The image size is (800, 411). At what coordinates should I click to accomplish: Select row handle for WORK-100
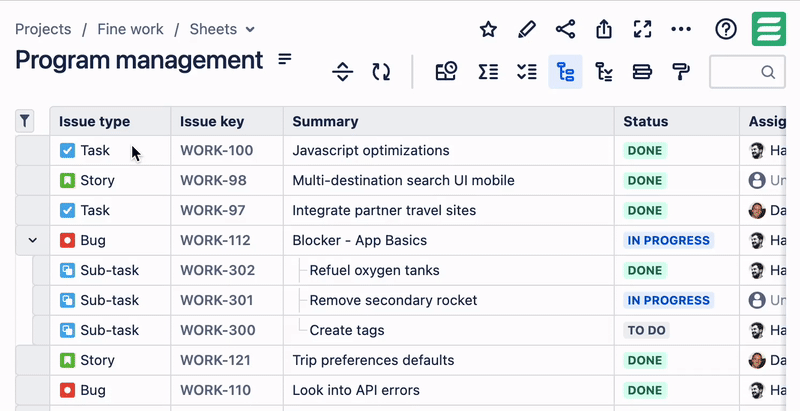(33, 150)
